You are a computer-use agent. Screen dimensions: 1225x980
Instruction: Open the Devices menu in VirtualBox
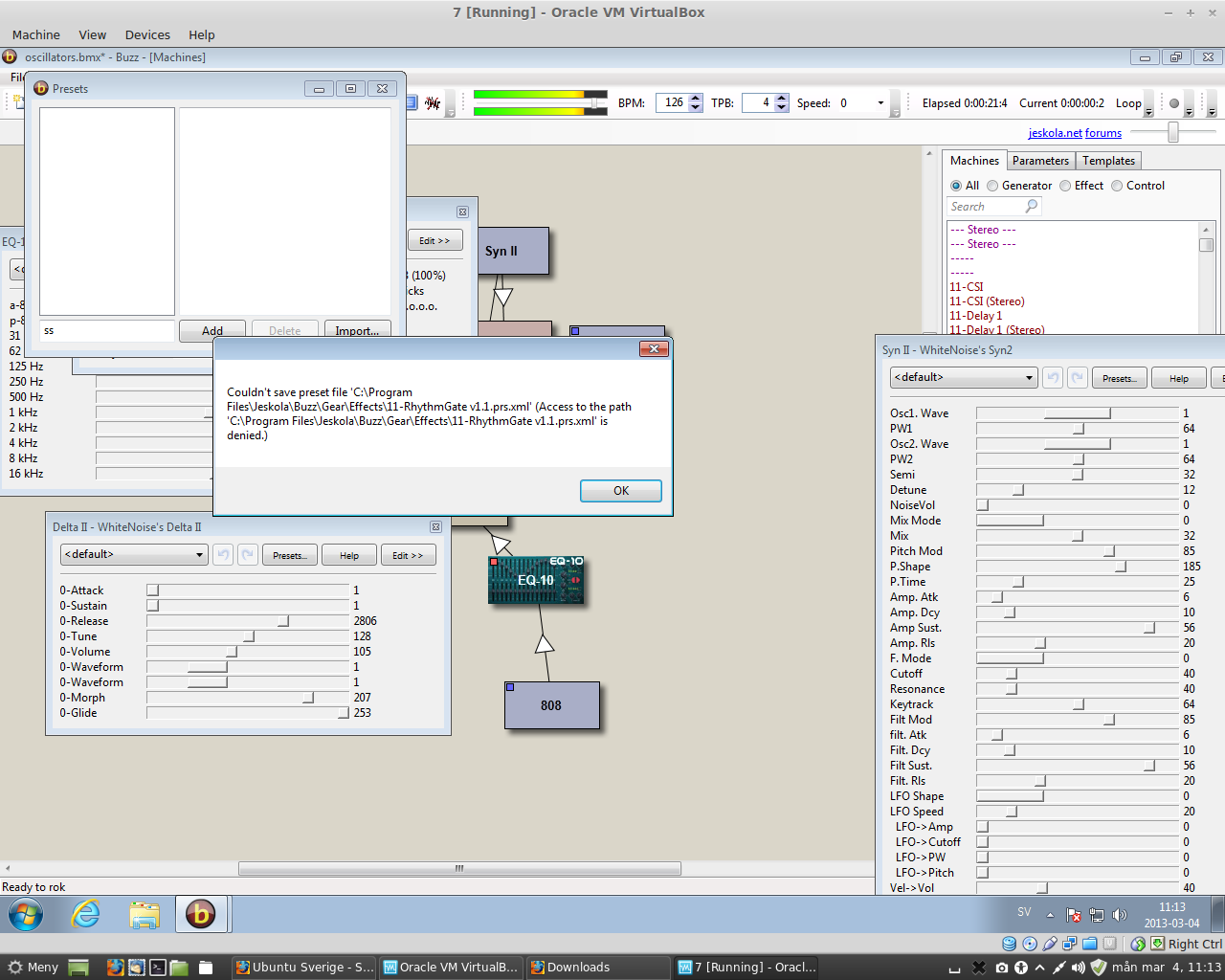[147, 34]
